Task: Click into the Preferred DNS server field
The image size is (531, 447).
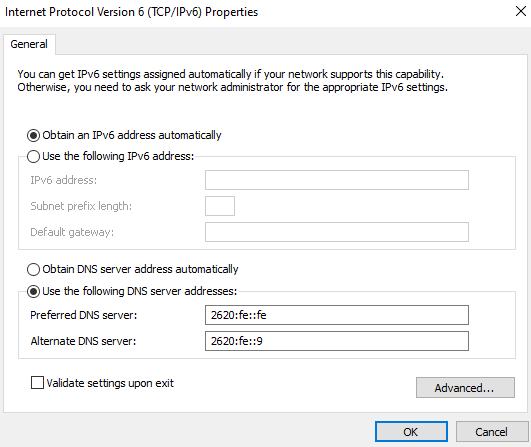Action: [337, 315]
